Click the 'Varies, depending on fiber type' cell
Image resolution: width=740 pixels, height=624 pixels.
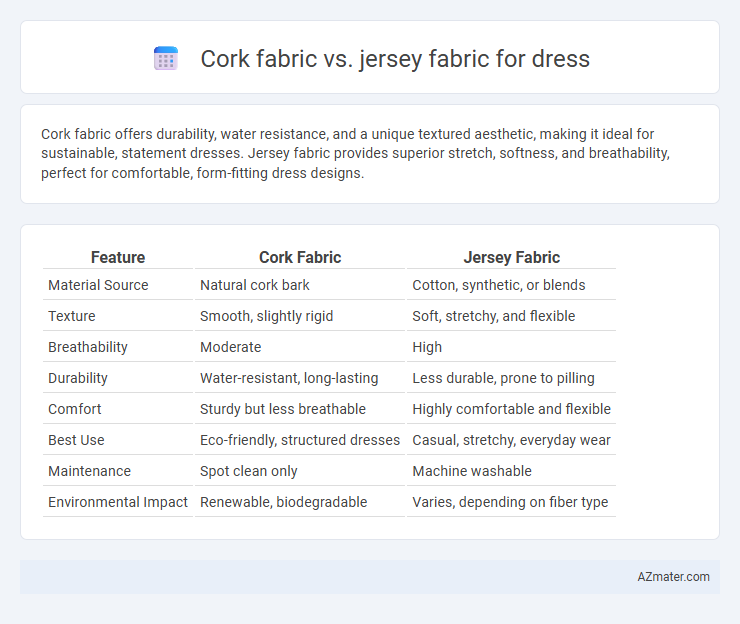(510, 502)
